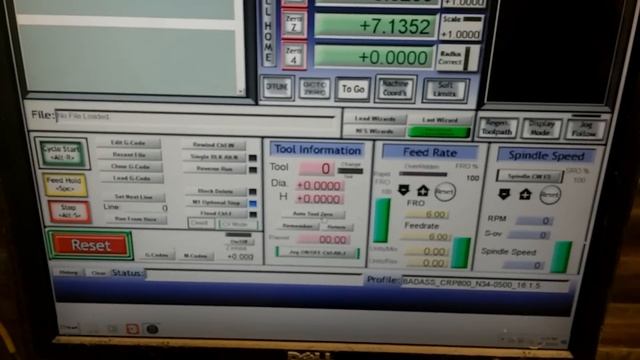Click the green Feedrate level bar

(461, 253)
